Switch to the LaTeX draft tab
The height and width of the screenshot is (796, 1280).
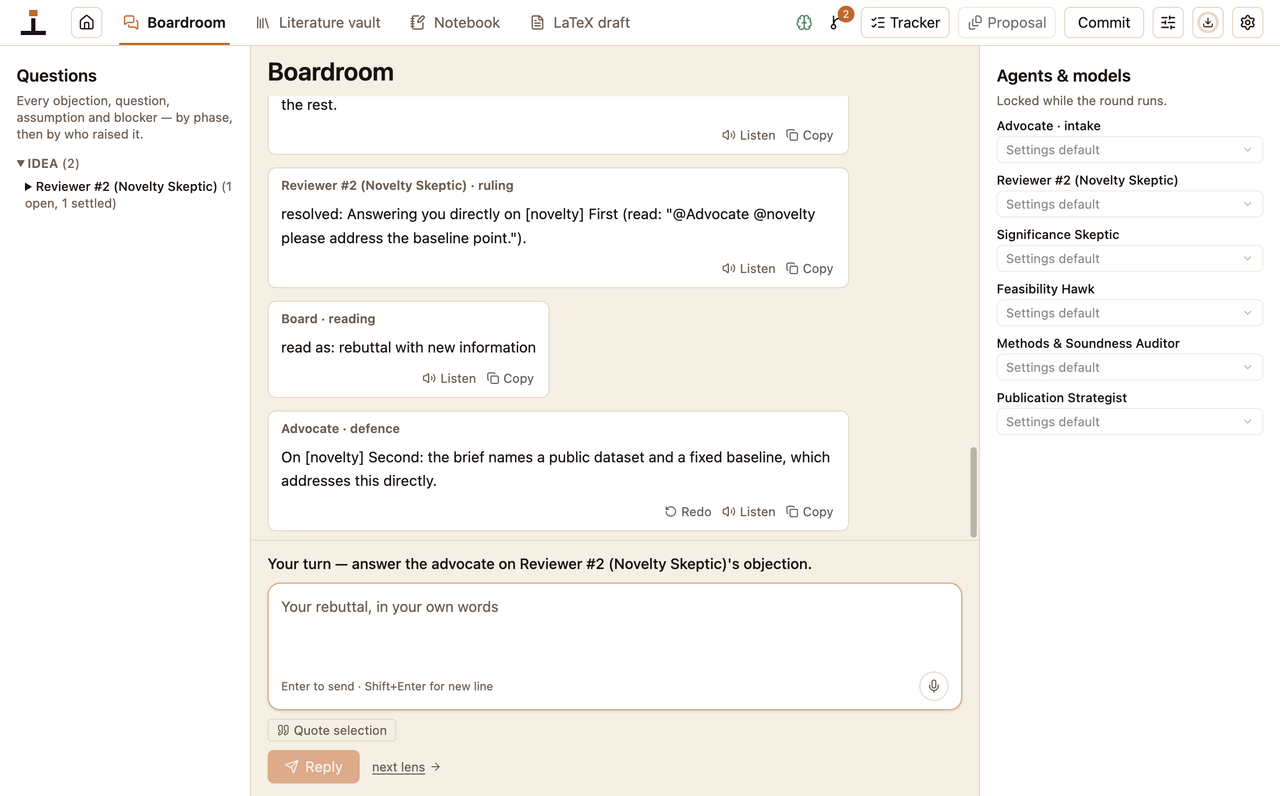tap(580, 22)
